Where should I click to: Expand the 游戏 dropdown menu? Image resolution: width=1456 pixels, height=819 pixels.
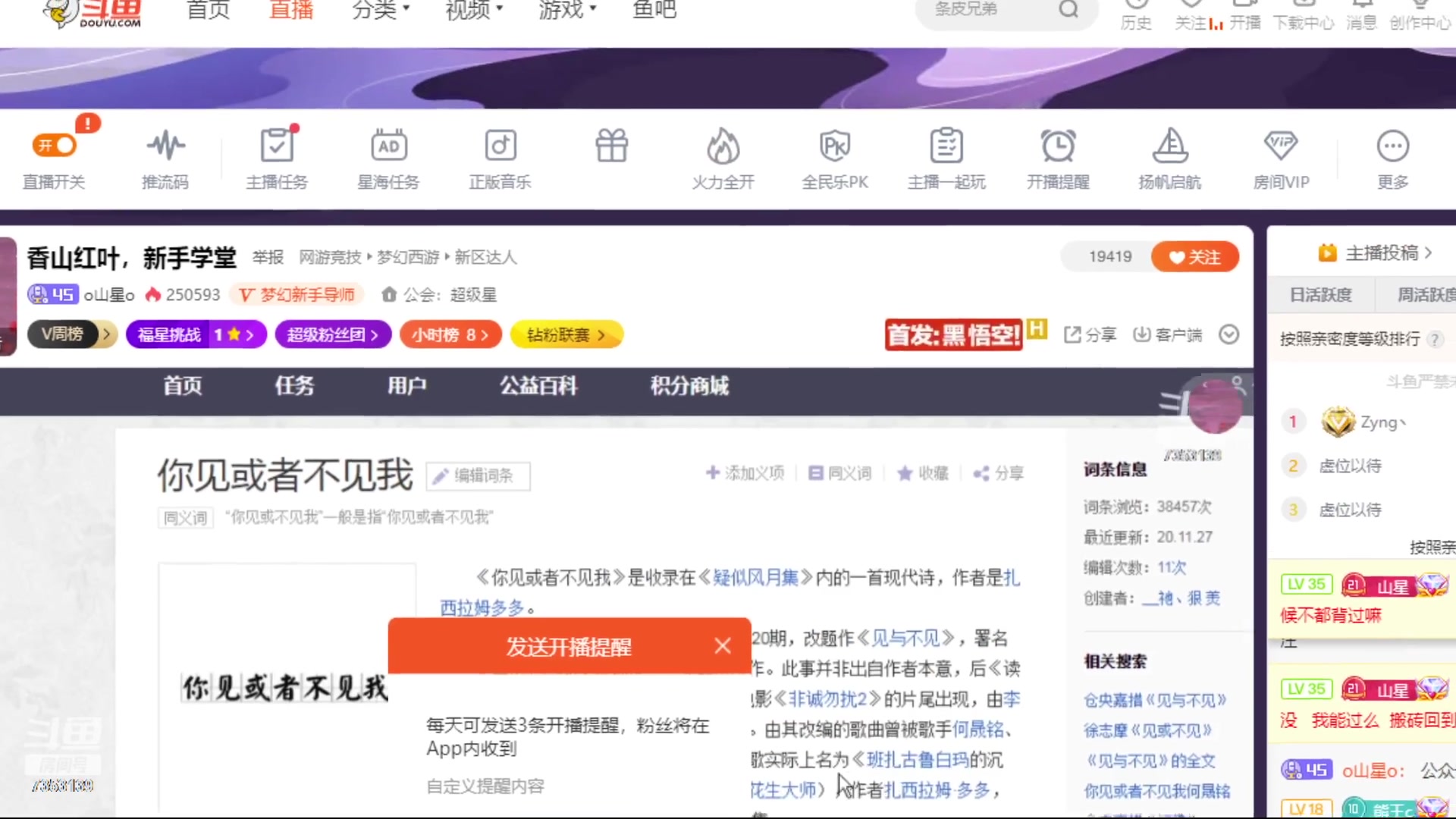[567, 9]
